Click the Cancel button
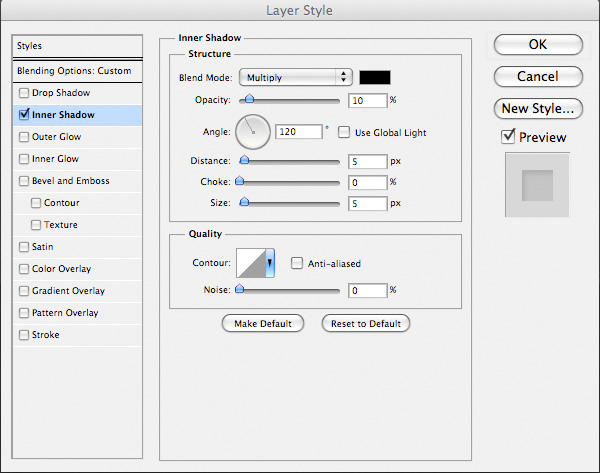Image resolution: width=600 pixels, height=473 pixels. [538, 77]
